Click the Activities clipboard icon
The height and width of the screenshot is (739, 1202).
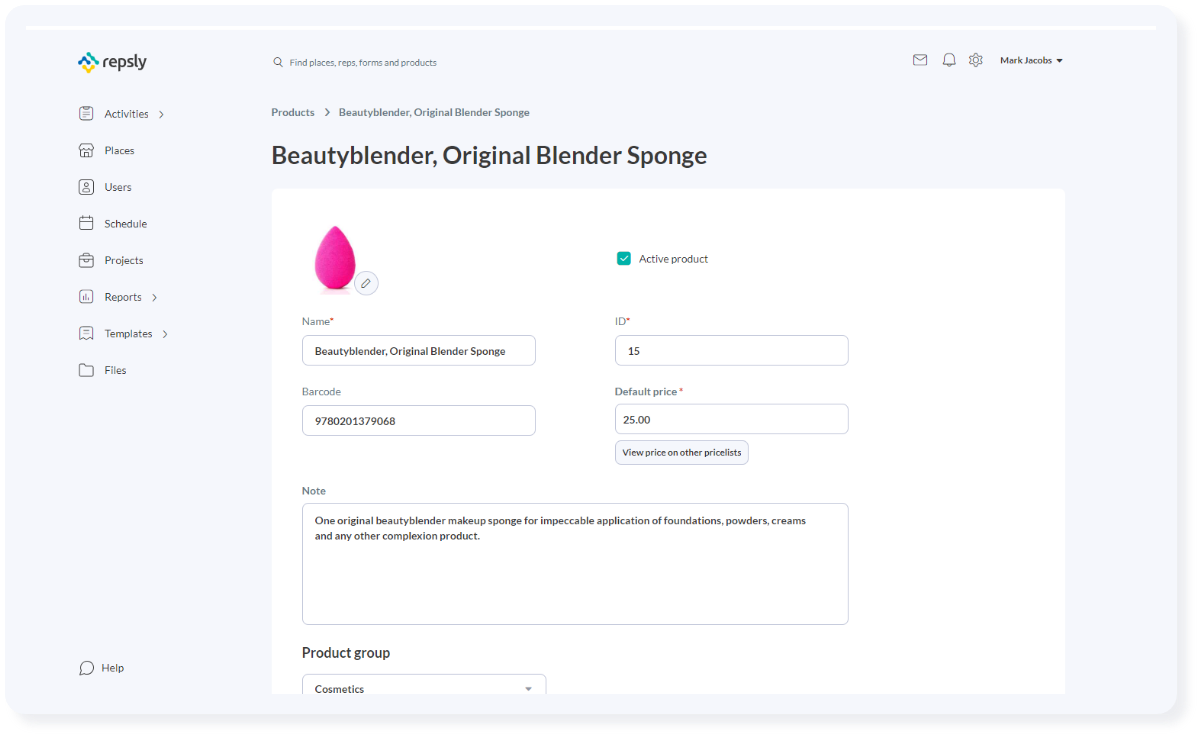86,114
